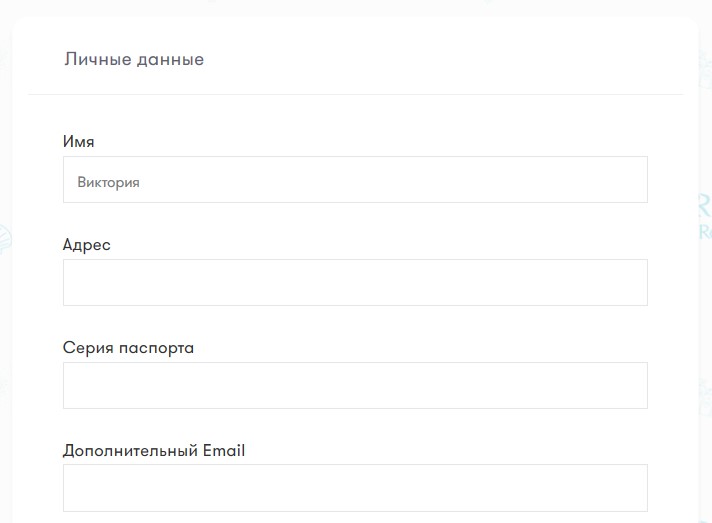Image resolution: width=712 pixels, height=523 pixels.
Task: Click the partial R logo at the right edge
Action: 705,207
